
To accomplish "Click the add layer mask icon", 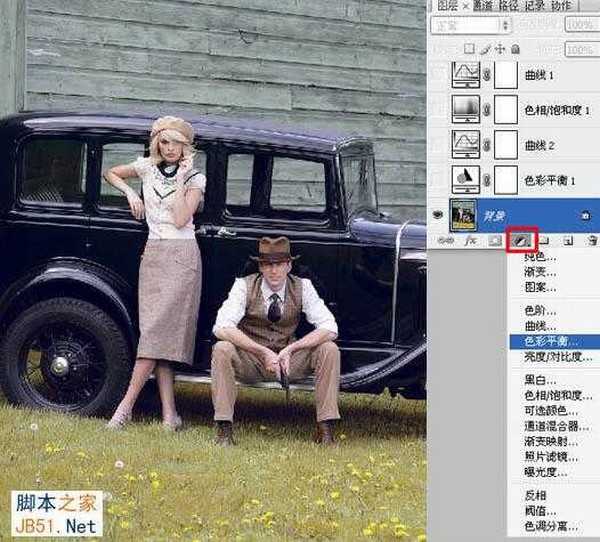I will (495, 241).
